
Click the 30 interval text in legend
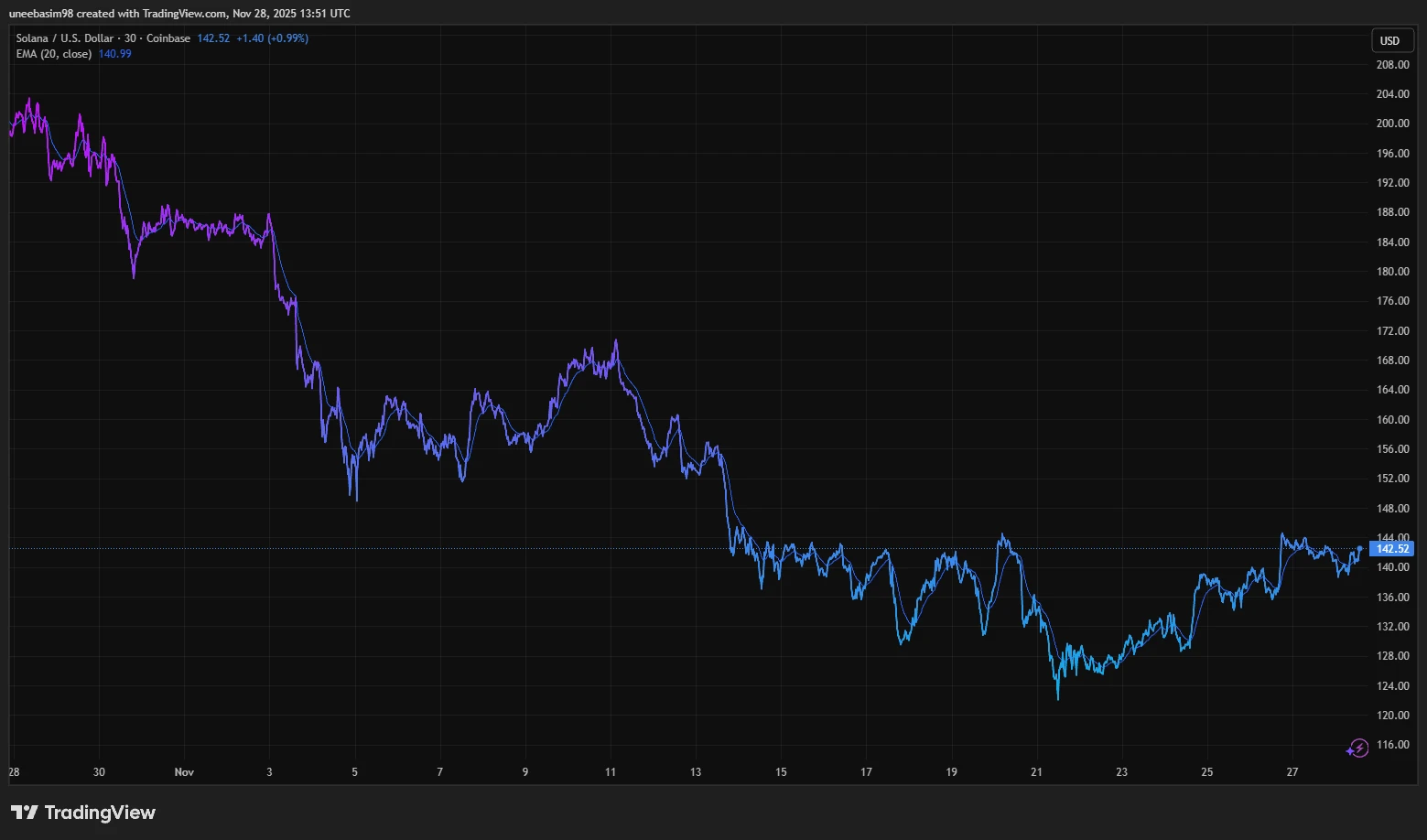click(130, 38)
